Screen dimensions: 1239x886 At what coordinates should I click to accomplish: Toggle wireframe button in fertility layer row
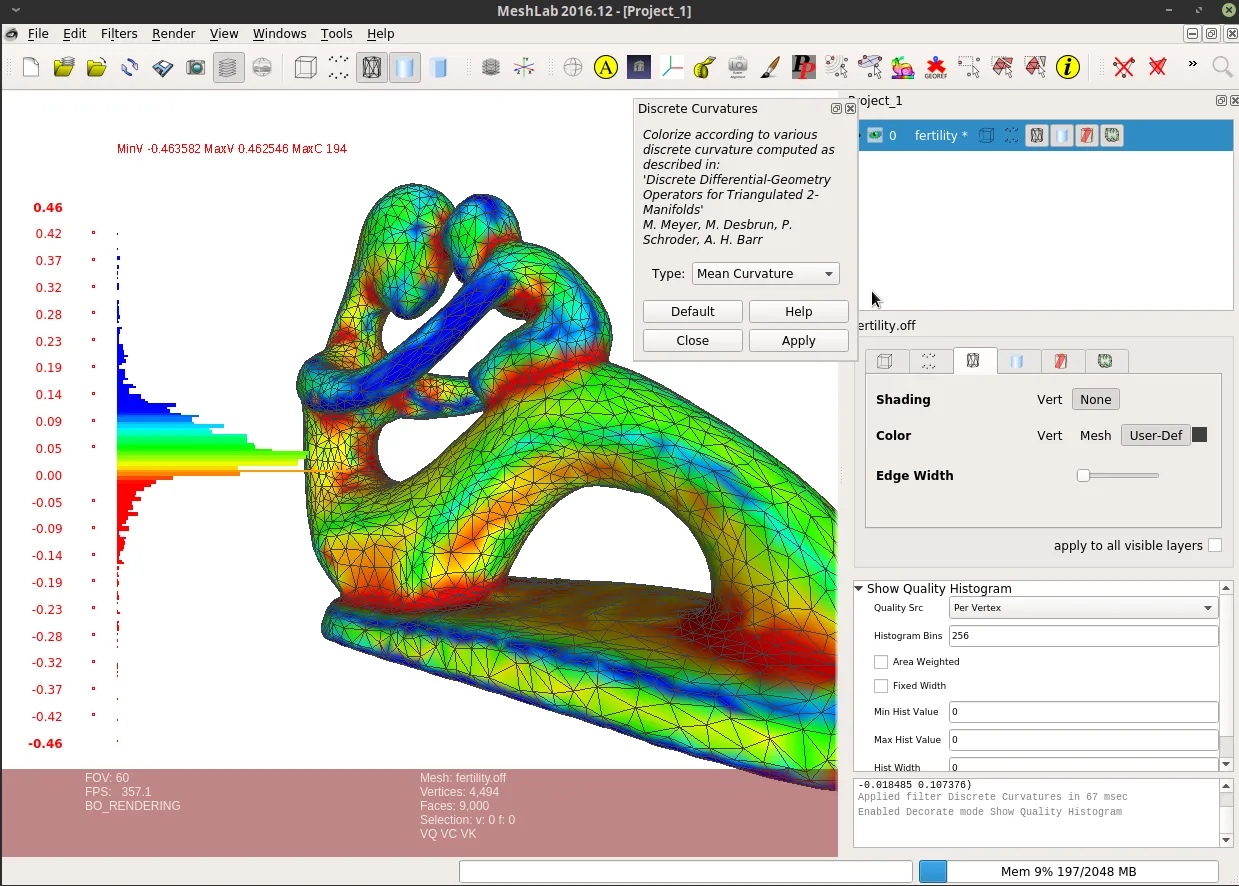(1037, 135)
